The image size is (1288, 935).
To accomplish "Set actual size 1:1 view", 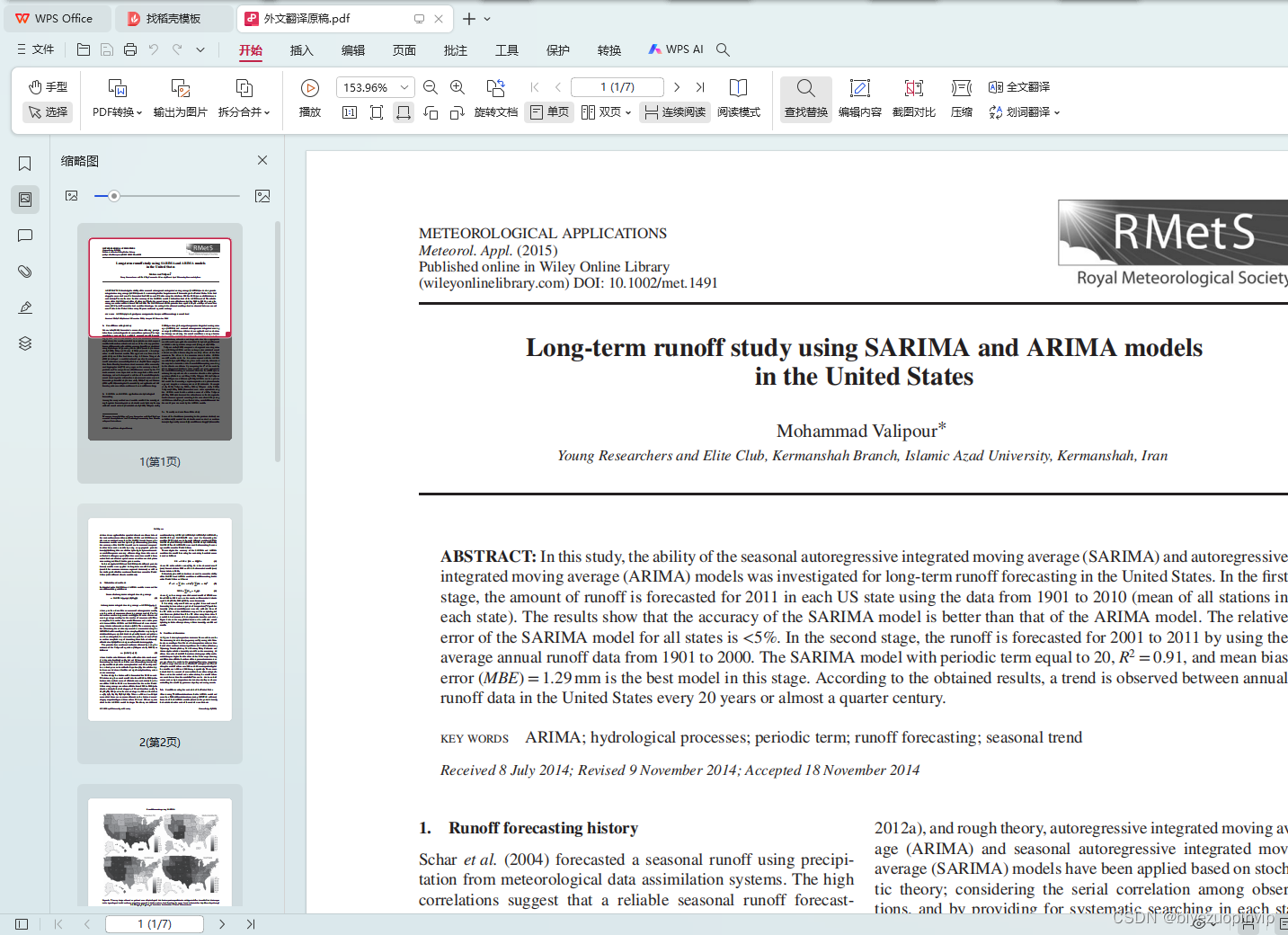I will (350, 112).
